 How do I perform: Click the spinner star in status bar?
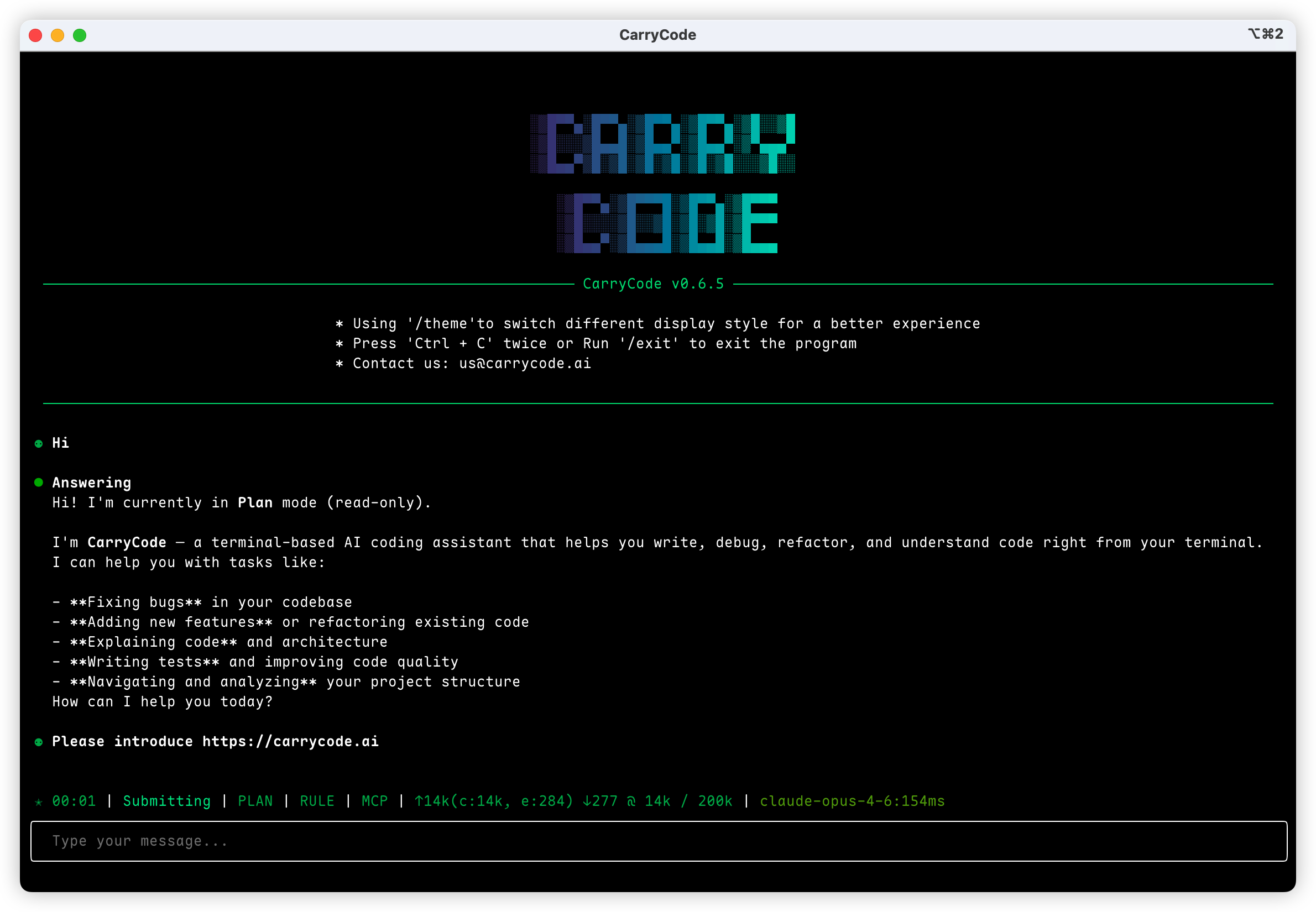38,803
